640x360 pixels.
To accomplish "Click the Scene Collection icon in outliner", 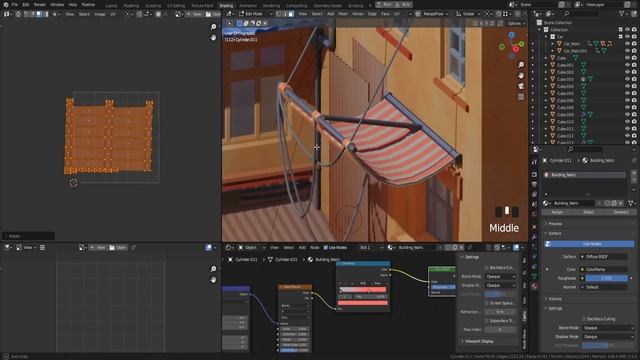I will tap(539, 22).
